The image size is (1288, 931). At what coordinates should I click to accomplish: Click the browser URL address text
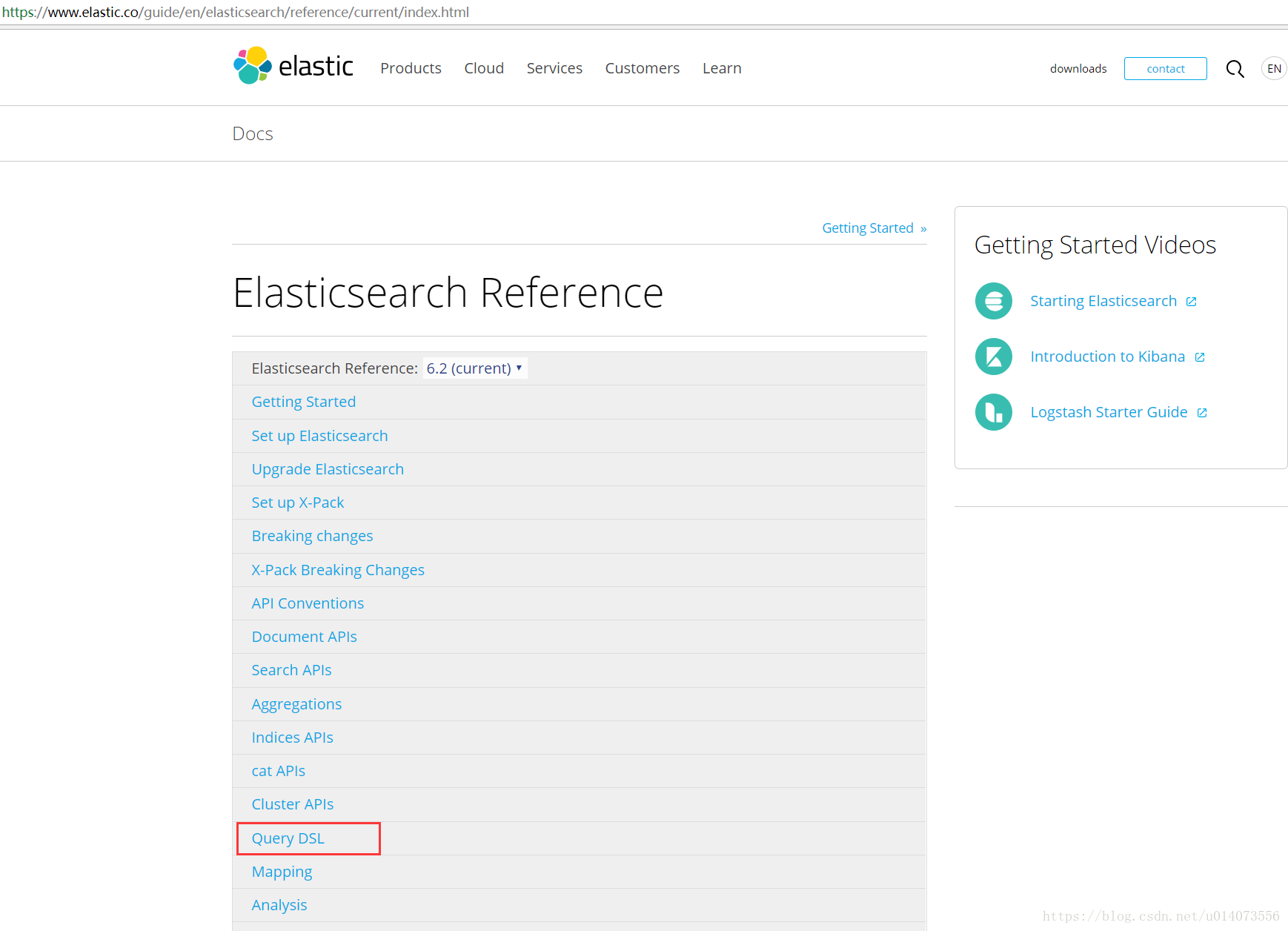236,12
